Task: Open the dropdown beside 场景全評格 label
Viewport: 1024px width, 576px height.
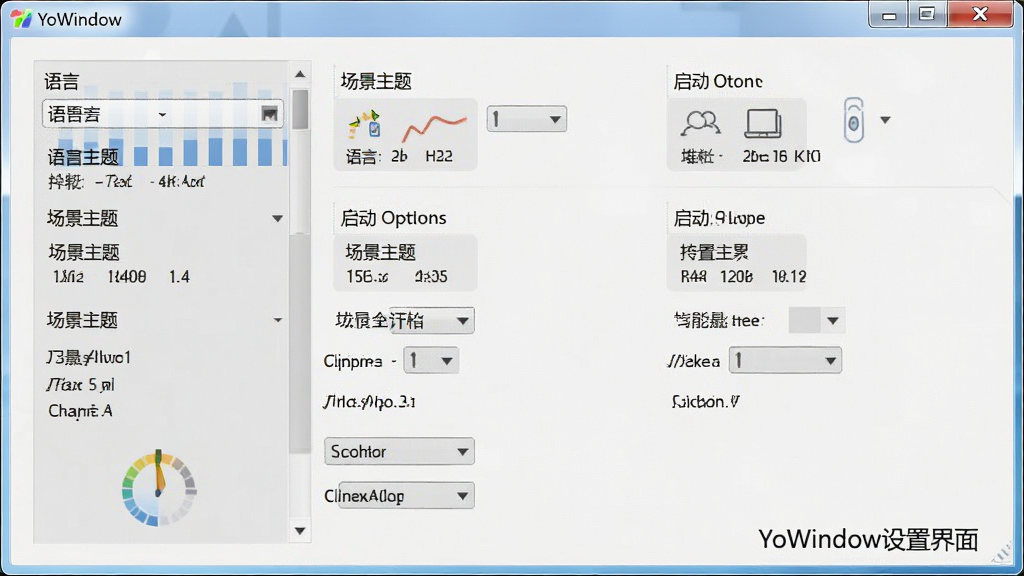Action: [x=432, y=321]
